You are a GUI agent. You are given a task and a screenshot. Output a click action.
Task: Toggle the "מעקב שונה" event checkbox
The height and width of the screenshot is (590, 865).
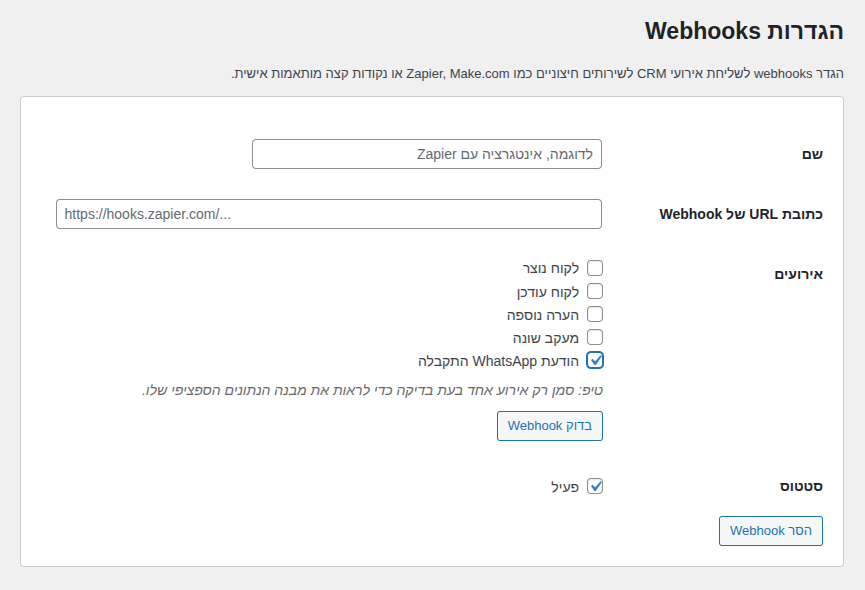[596, 337]
